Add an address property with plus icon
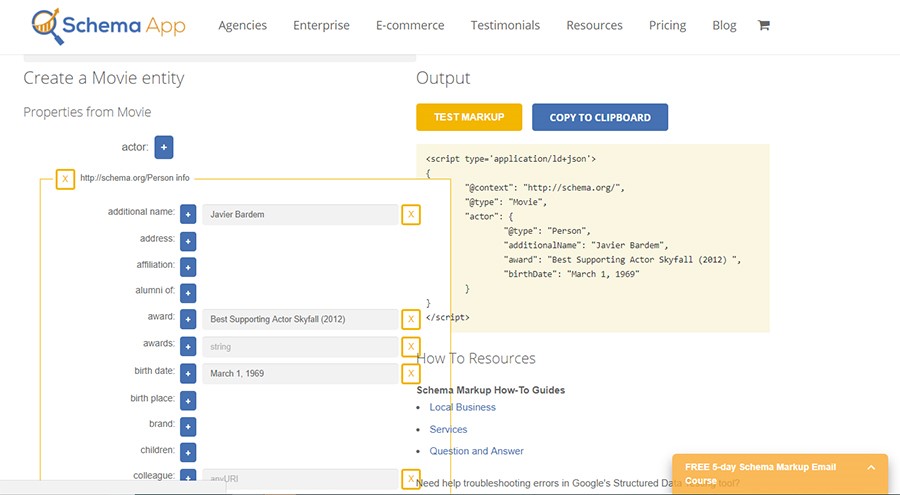 click(188, 240)
